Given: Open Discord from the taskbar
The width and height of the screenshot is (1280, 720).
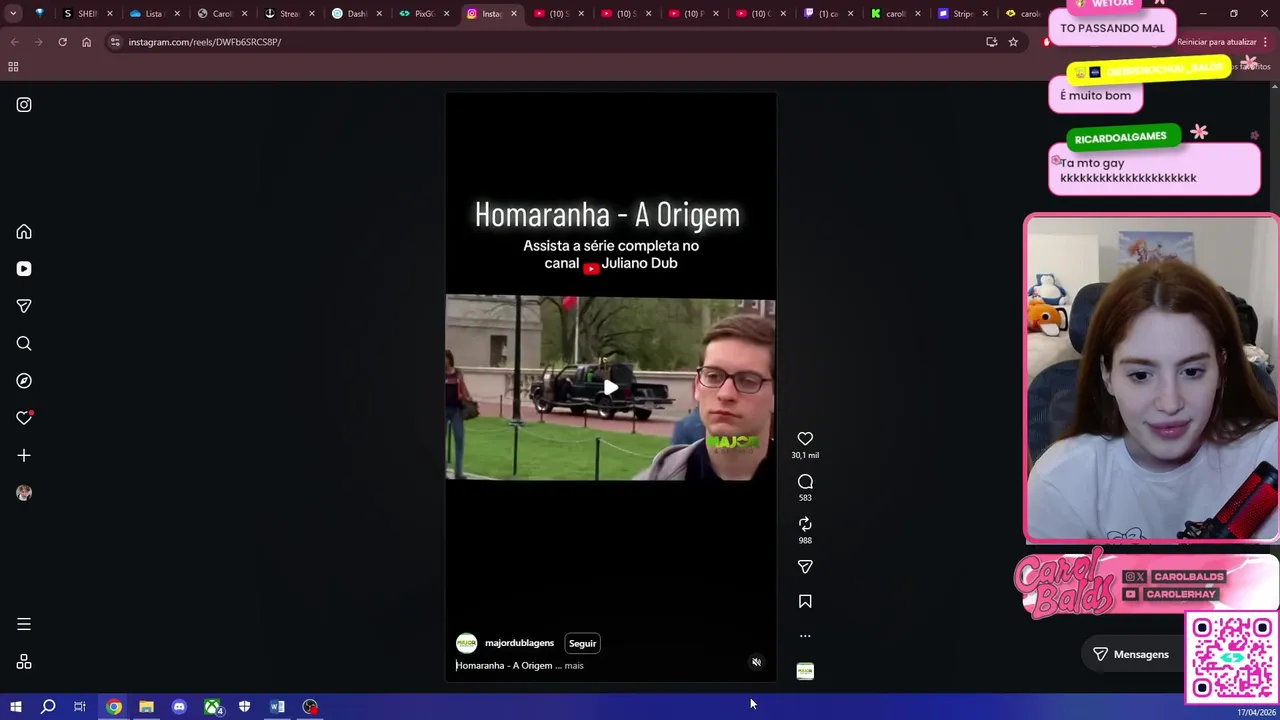Looking at the screenshot, I should pyautogui.click(x=179, y=707).
